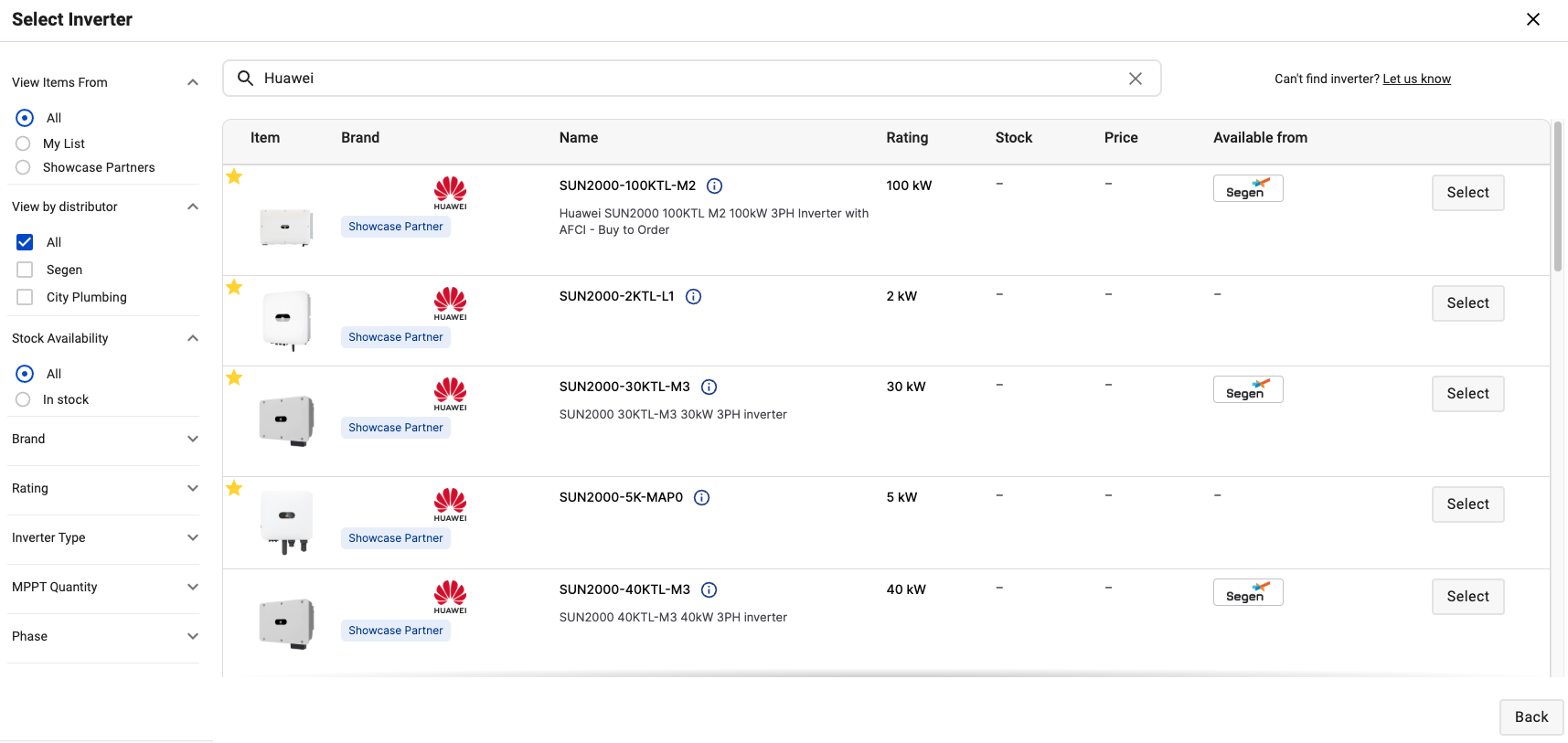Open SUN2000-2KTL-L1 product thumbnail
1568x743 pixels.
point(287,321)
